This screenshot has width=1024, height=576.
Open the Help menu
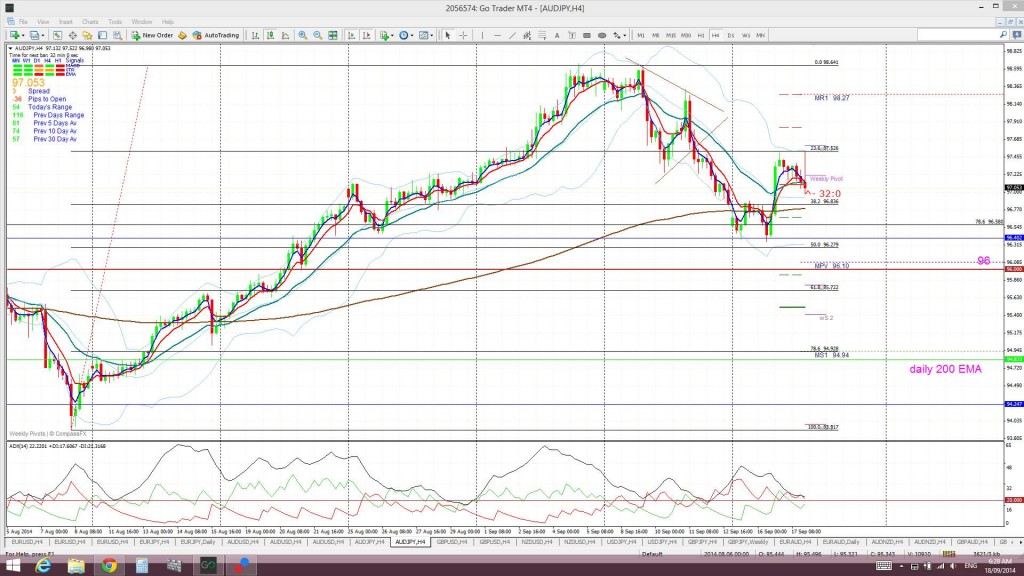pyautogui.click(x=168, y=22)
